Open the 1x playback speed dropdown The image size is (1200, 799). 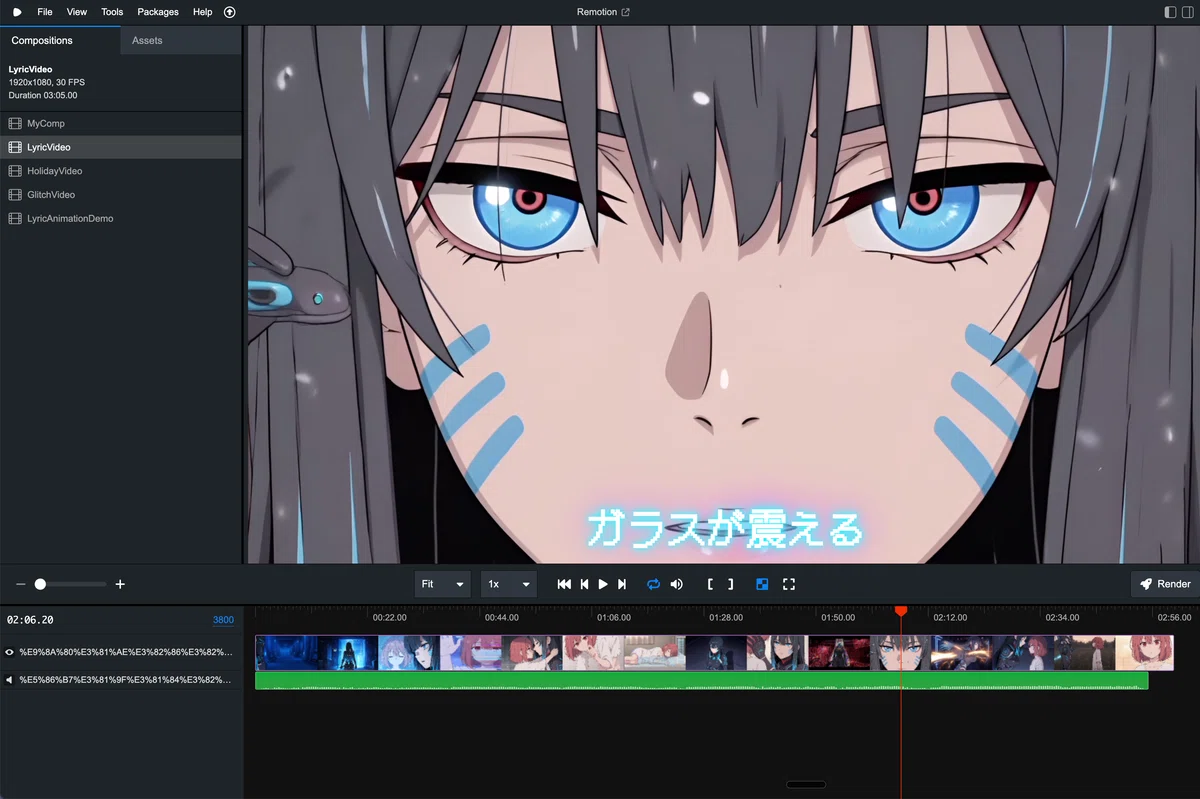coord(508,584)
